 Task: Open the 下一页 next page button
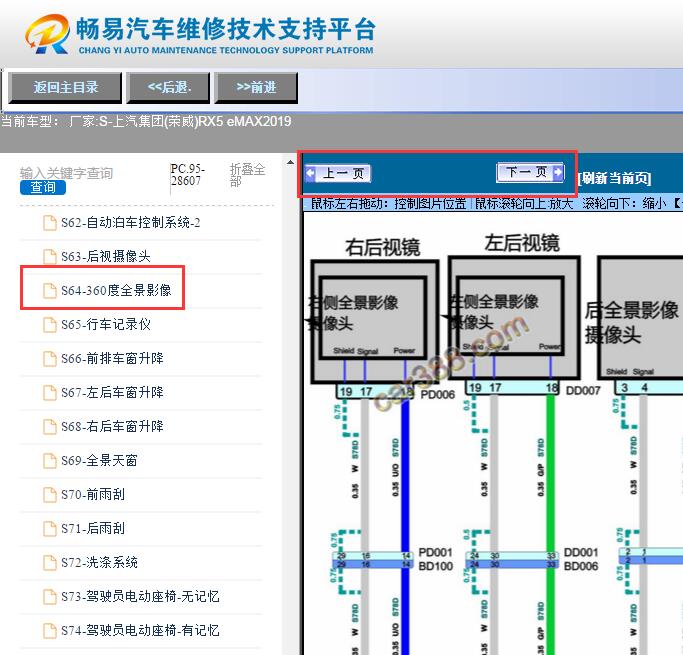pos(530,172)
